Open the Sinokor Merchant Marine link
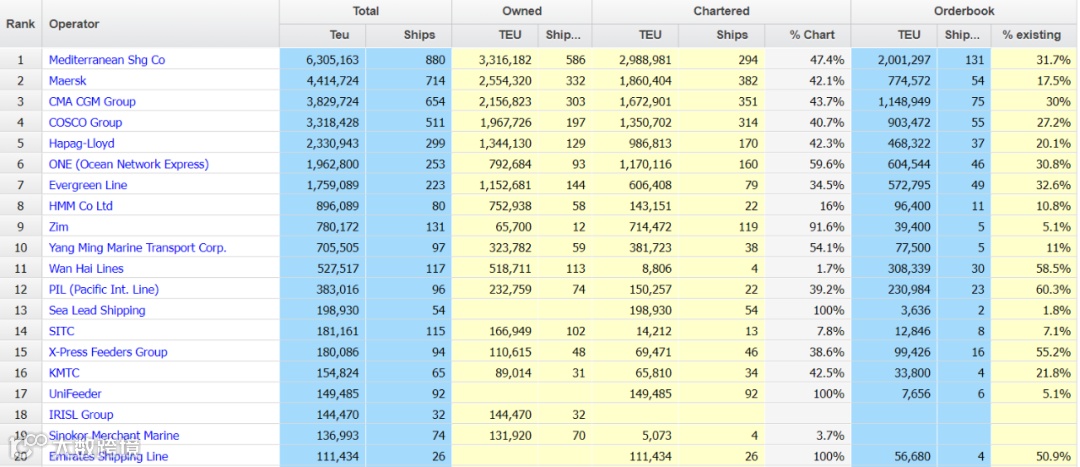Screen dimensions: 1080x467 (x=114, y=435)
